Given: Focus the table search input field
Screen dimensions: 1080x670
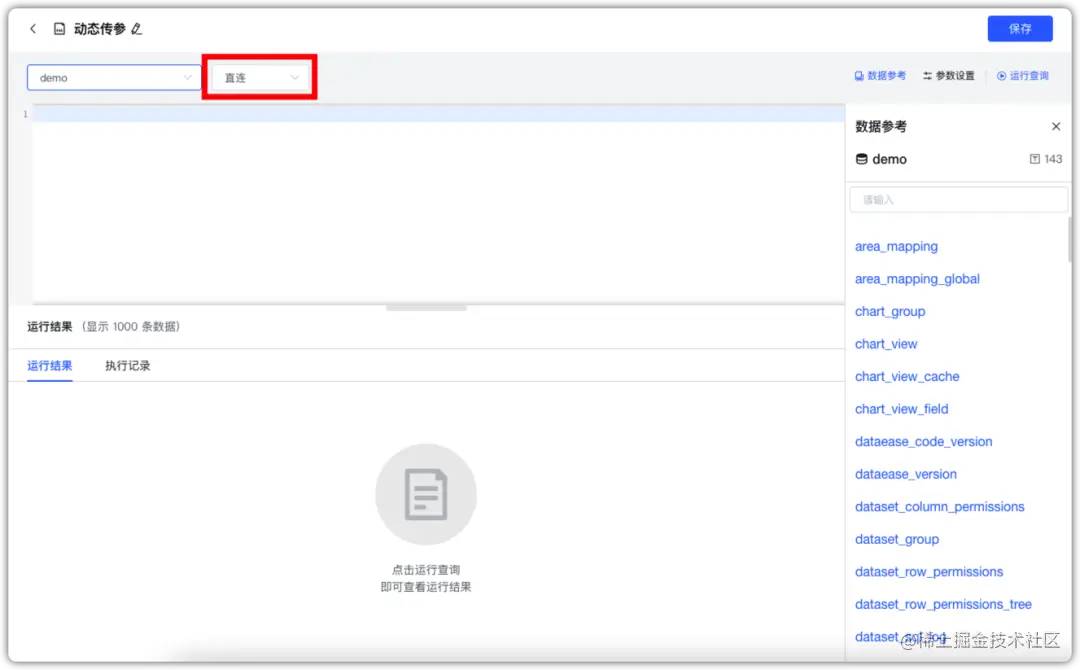Looking at the screenshot, I should tap(958, 200).
